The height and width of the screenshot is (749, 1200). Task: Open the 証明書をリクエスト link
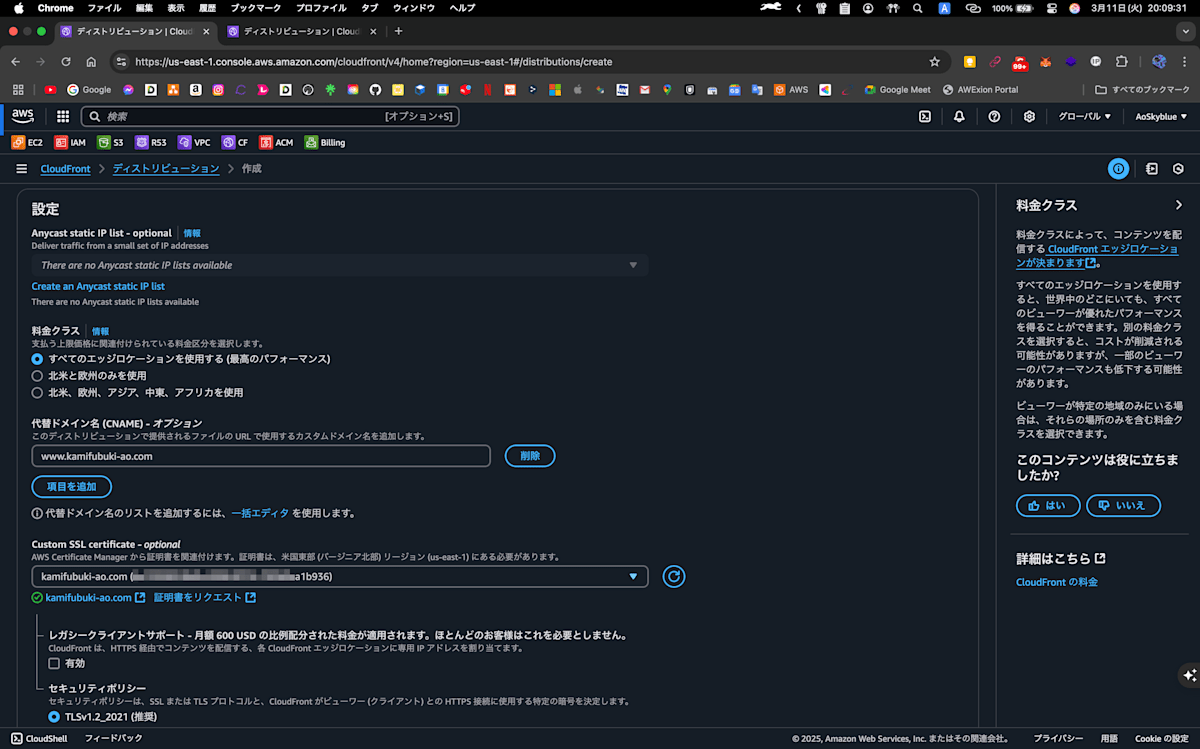click(204, 598)
